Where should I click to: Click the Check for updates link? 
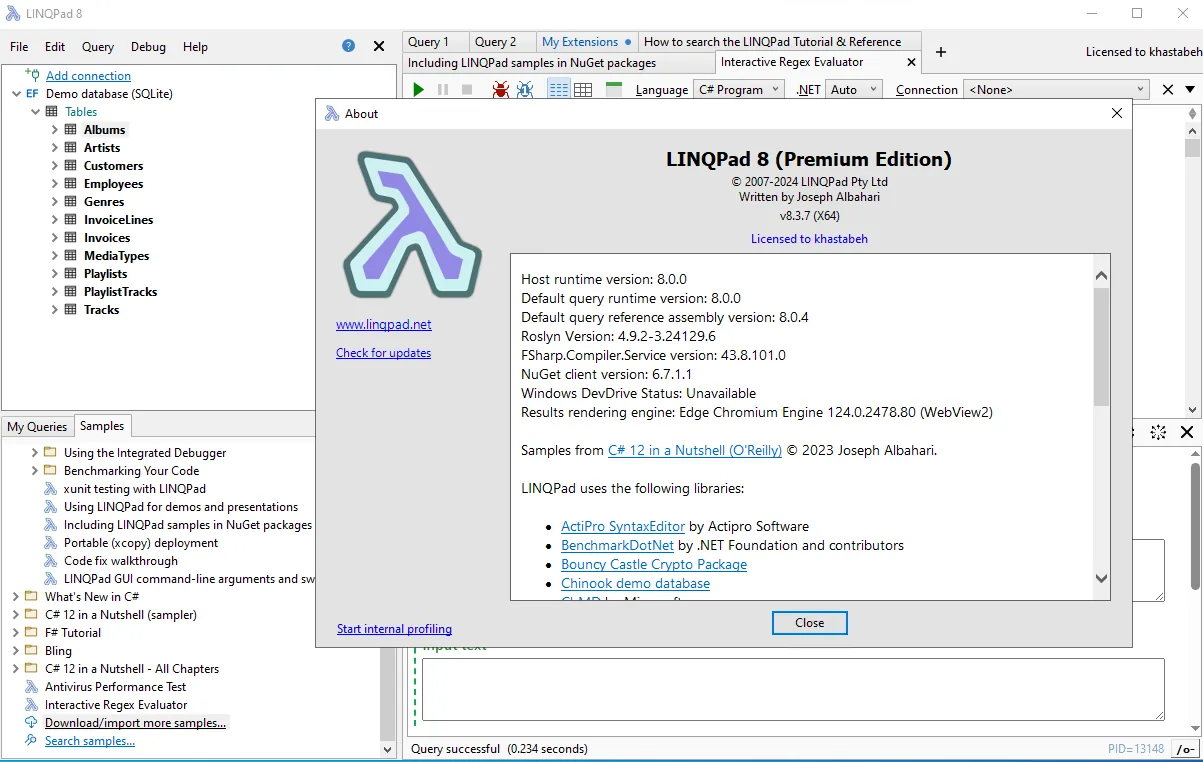pyautogui.click(x=384, y=353)
